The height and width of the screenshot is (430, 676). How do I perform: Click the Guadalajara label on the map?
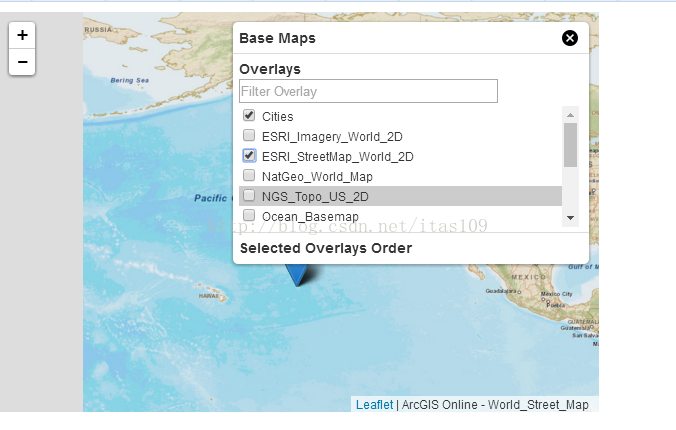[502, 291]
